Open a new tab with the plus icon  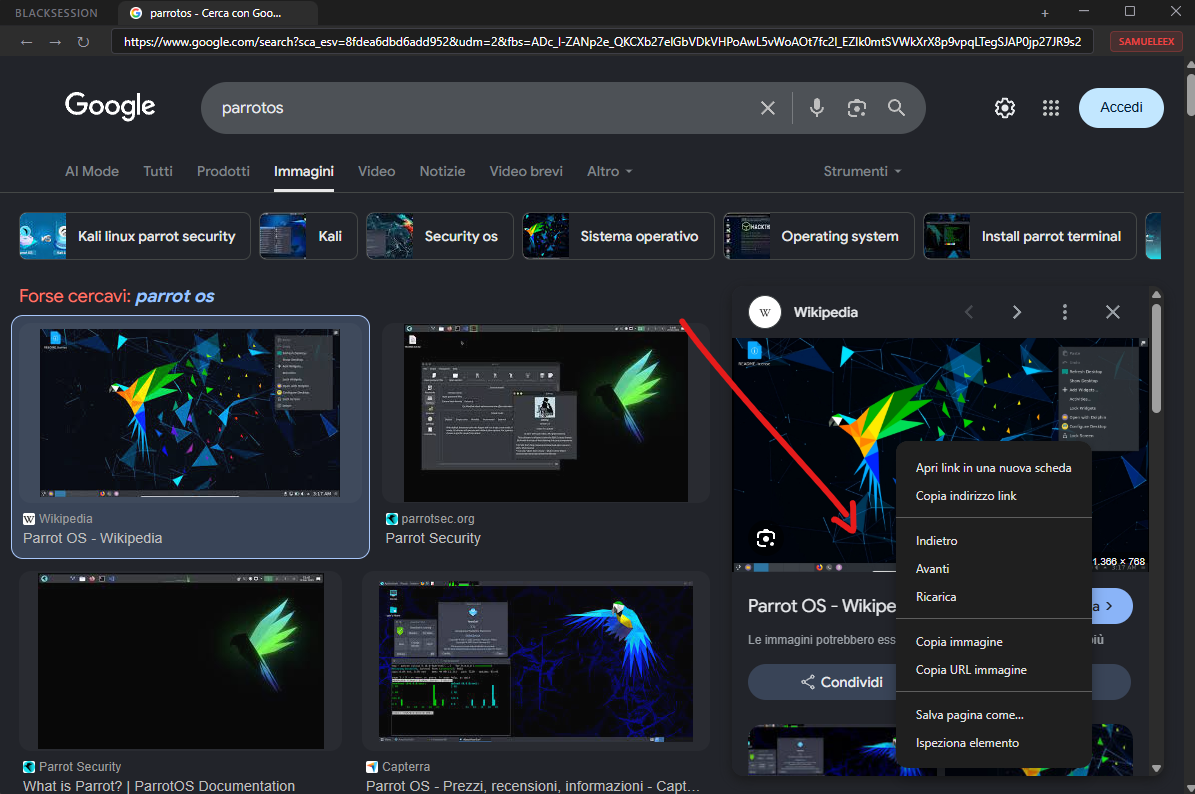1045,13
